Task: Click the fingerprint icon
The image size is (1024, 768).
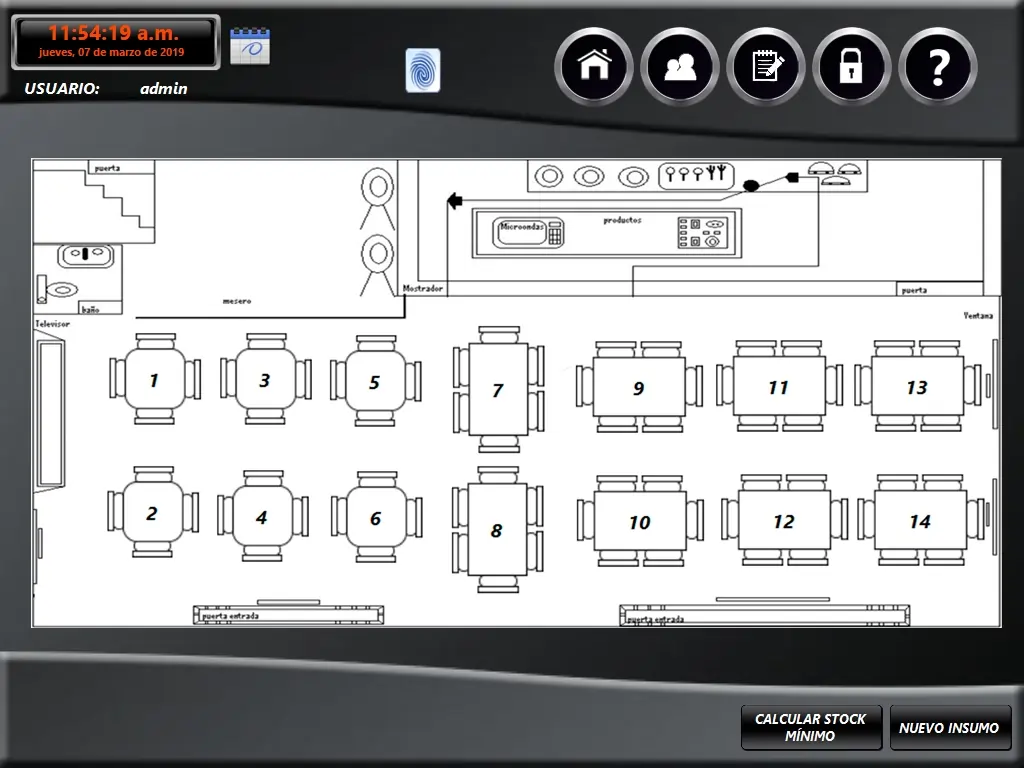Action: click(x=422, y=70)
